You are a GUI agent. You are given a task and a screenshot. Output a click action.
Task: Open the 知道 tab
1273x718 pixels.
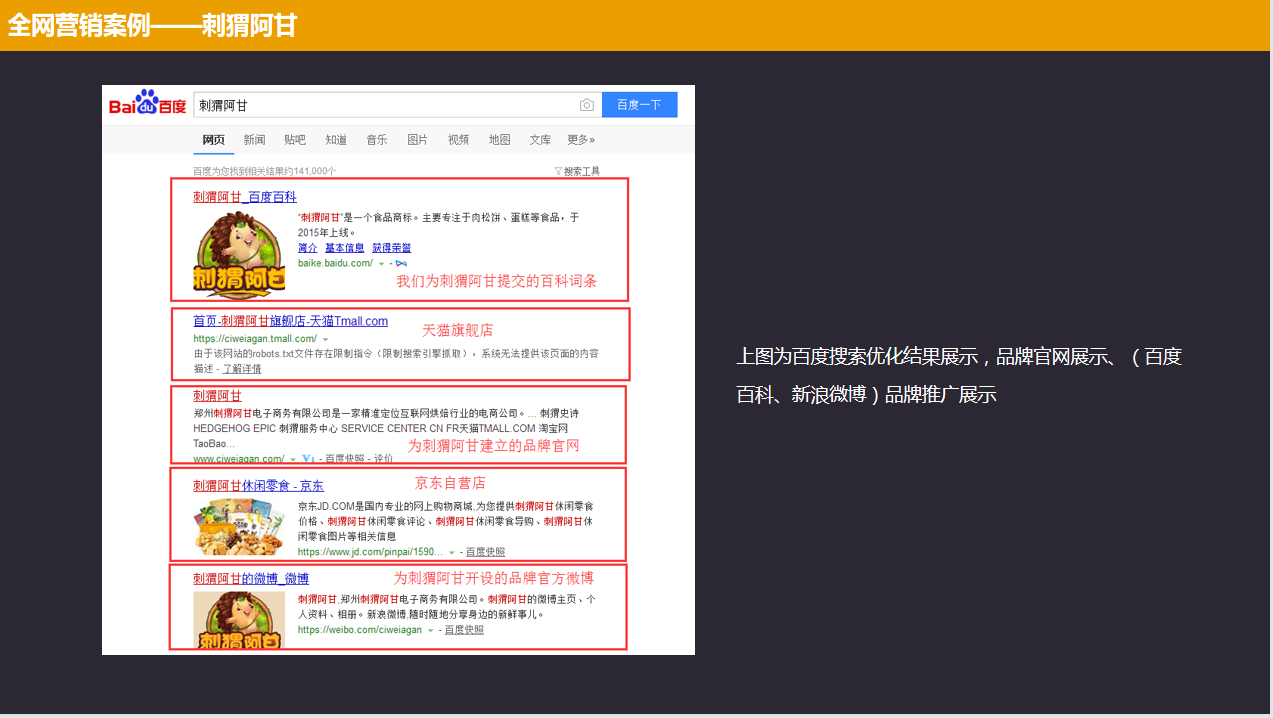(x=336, y=140)
